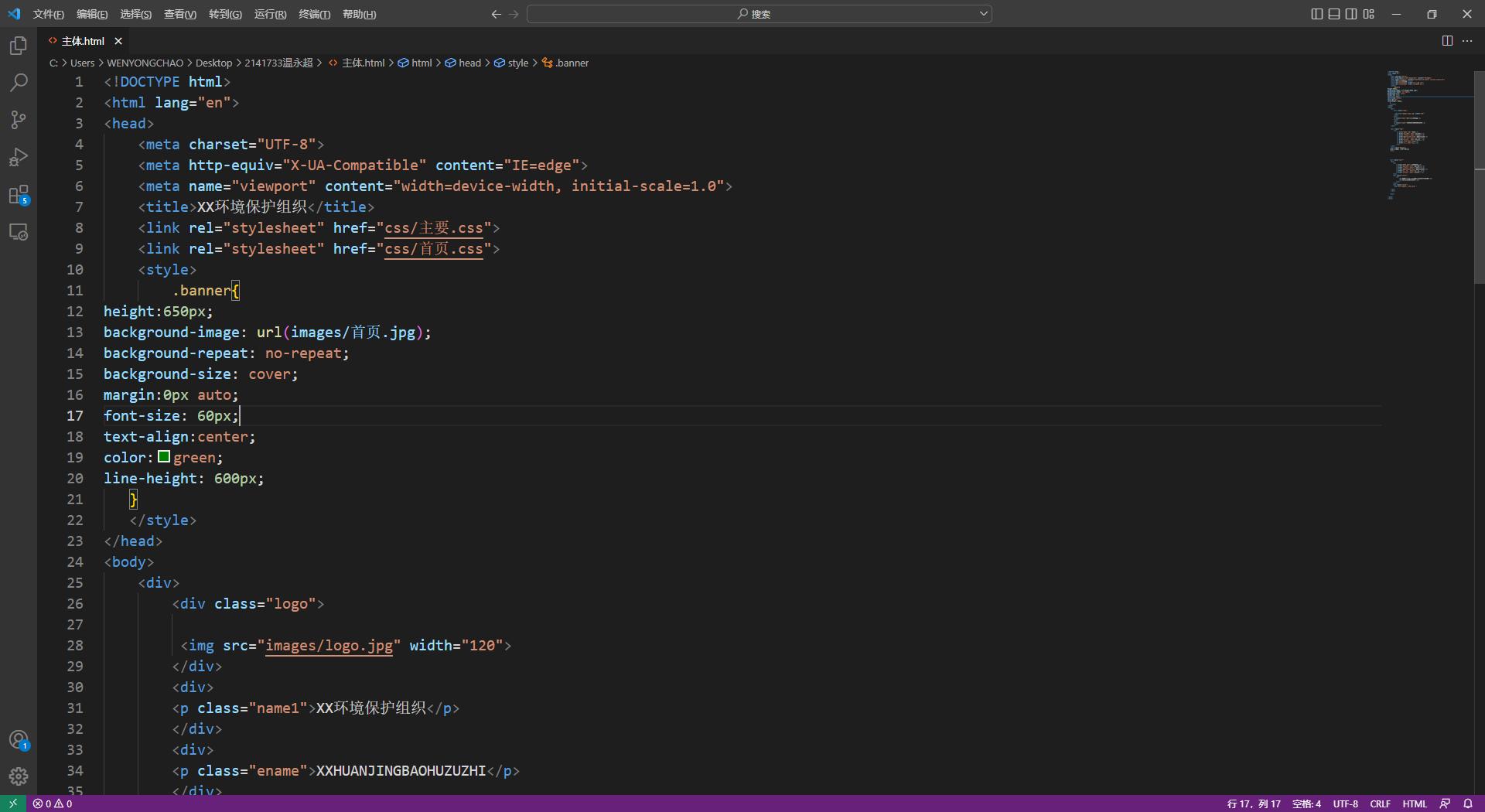Toggle the secondary side bar layout button
The image size is (1485, 812).
1351,14
